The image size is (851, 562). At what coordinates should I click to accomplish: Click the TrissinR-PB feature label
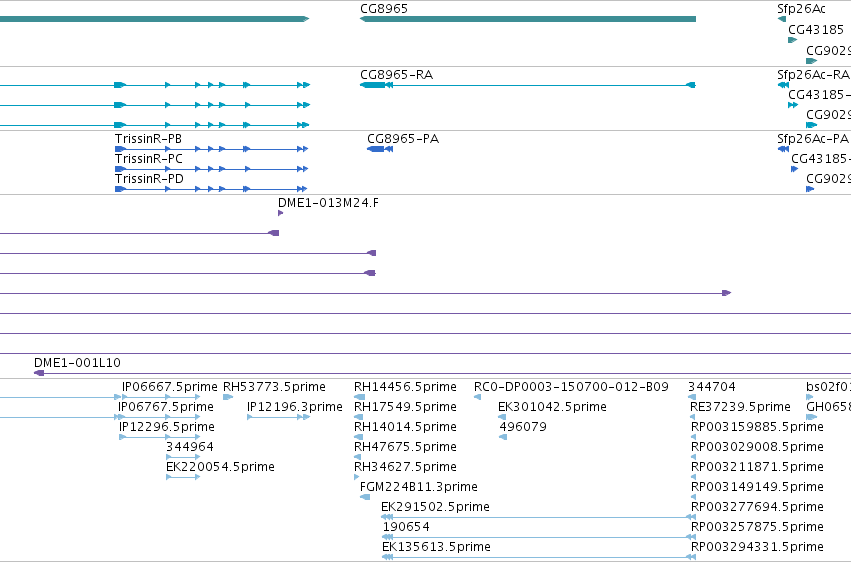tap(148, 139)
